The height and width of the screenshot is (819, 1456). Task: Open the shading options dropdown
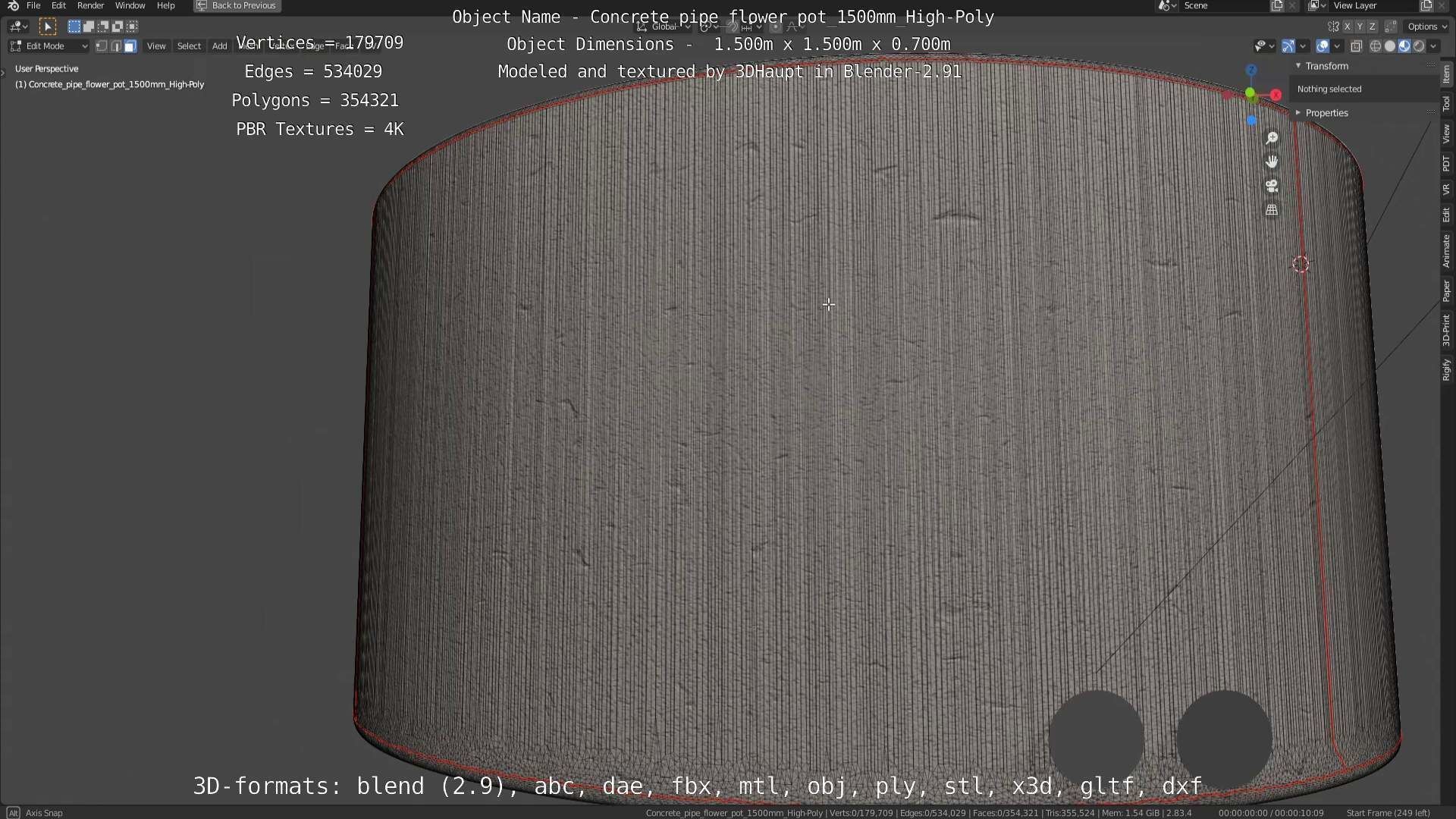coord(1433,46)
